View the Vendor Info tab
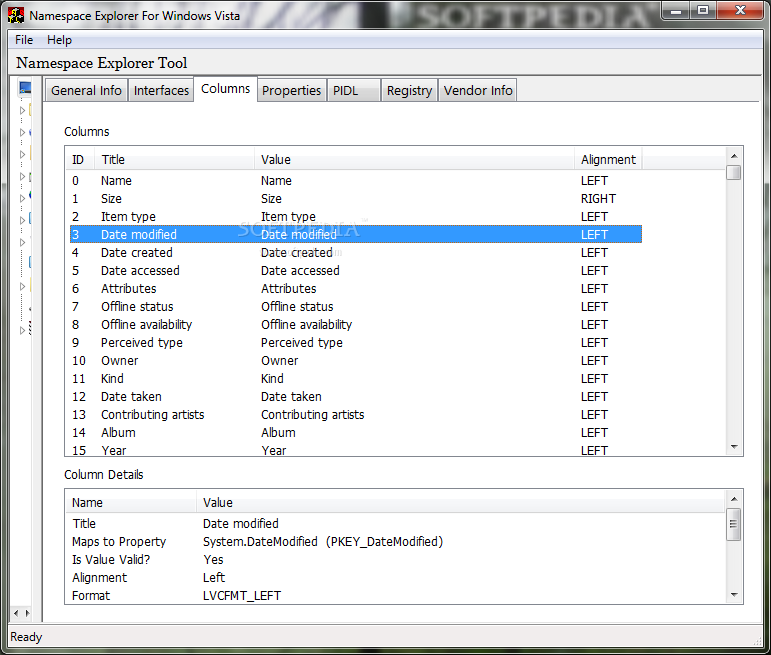 pos(478,90)
